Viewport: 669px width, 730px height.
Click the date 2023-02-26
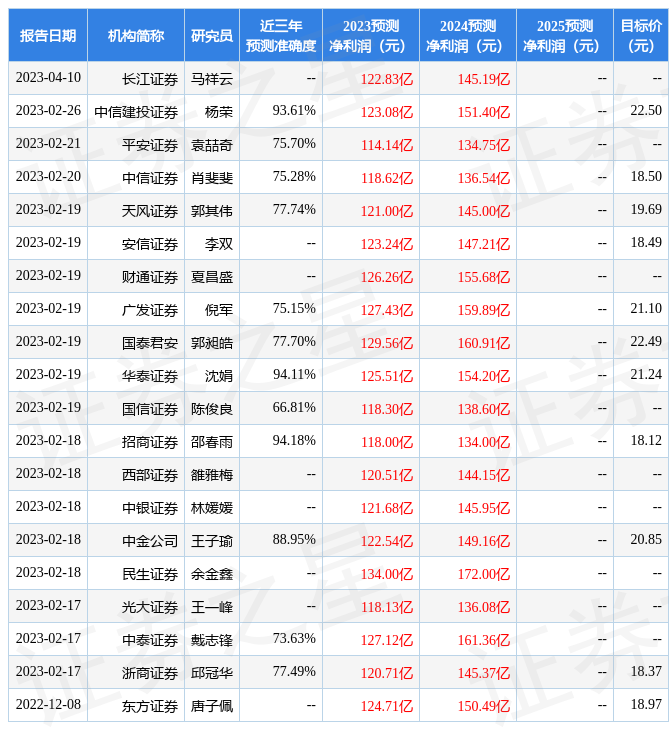click(48, 110)
